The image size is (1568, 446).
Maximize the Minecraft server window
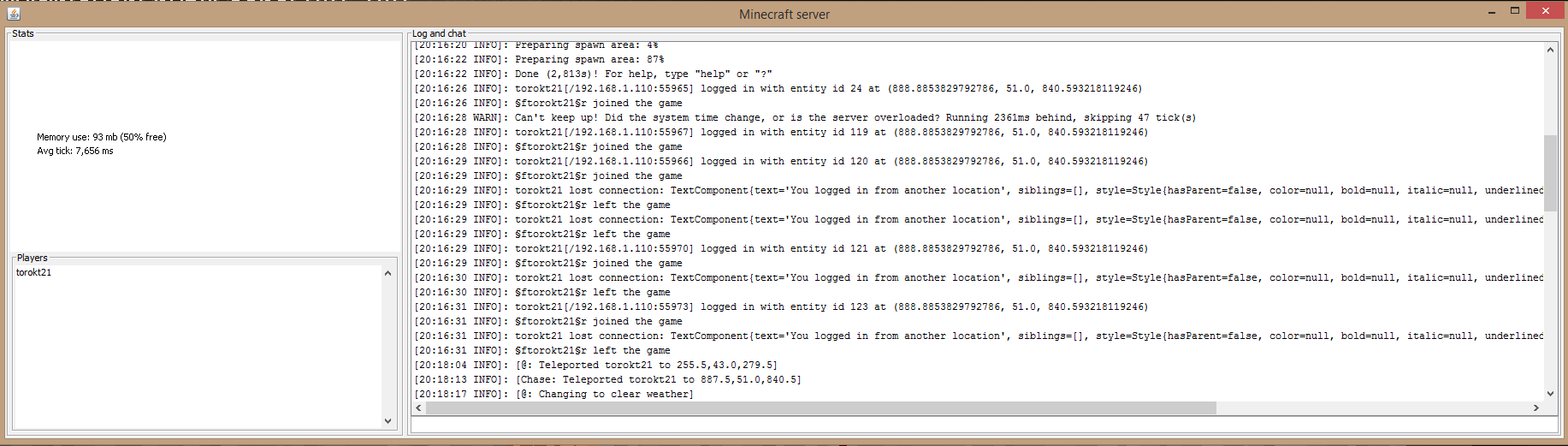(x=1514, y=11)
